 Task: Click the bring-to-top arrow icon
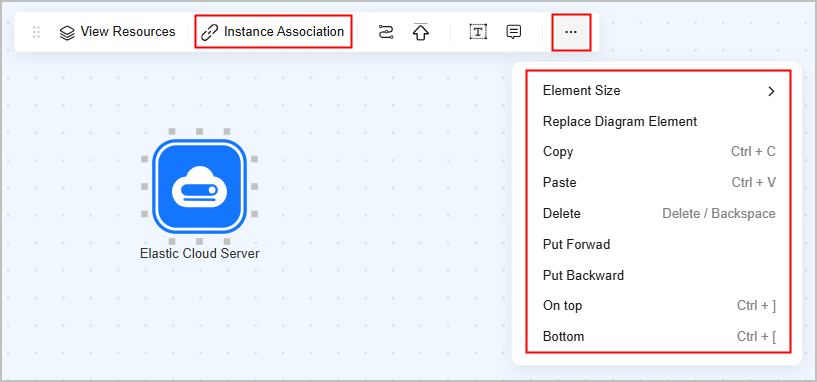tap(420, 32)
